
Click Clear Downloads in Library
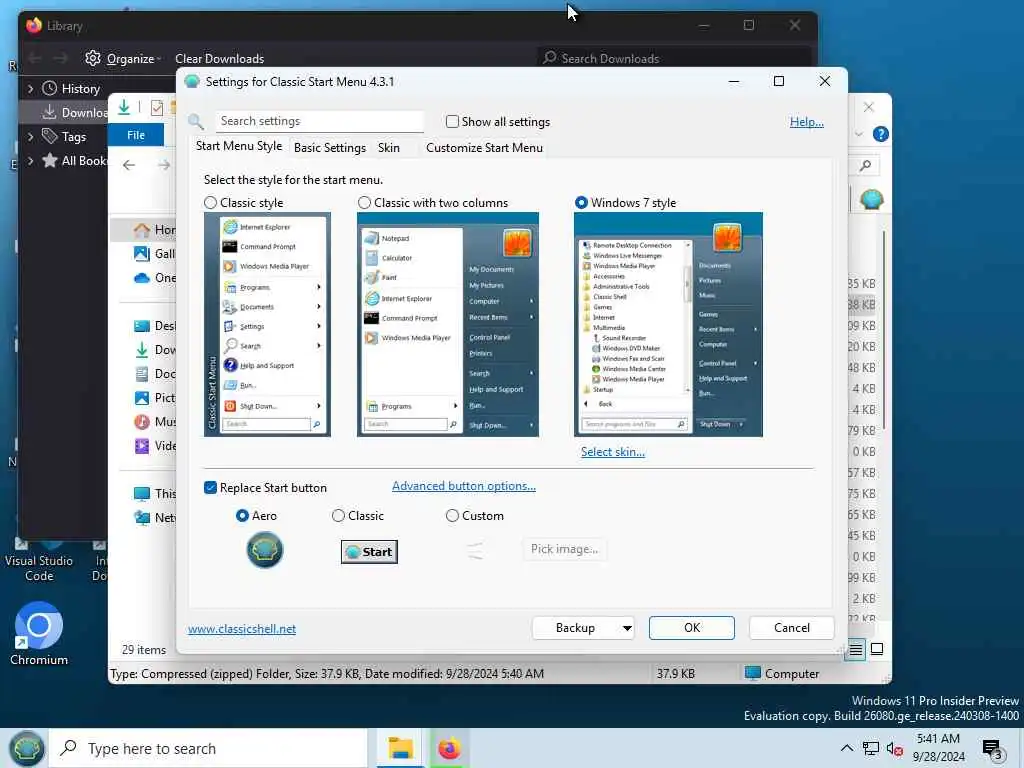pyautogui.click(x=219, y=59)
